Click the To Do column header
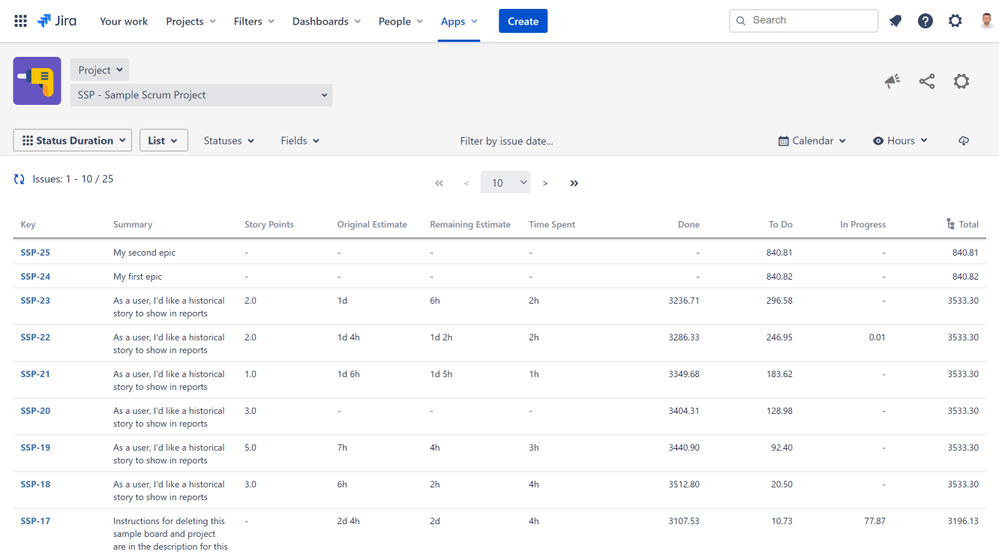The width and height of the screenshot is (999, 554). coord(780,225)
